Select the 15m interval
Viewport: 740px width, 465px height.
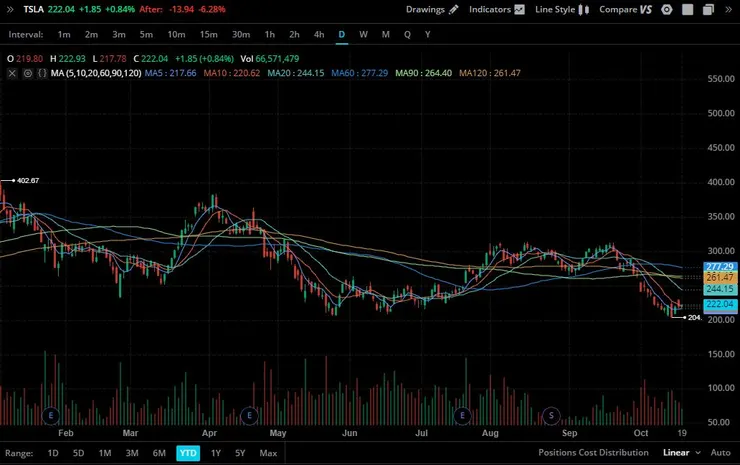[209, 34]
